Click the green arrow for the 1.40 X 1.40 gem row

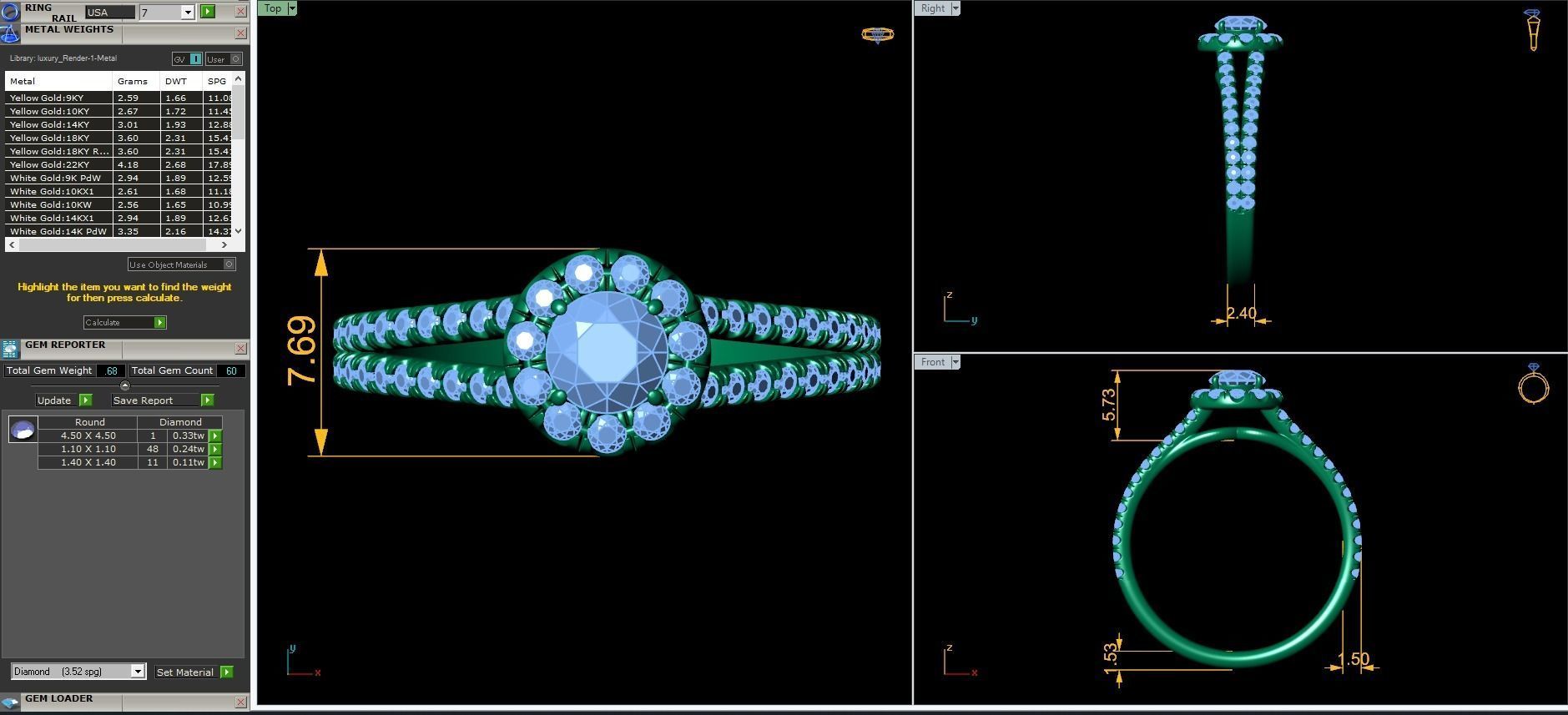click(x=215, y=462)
